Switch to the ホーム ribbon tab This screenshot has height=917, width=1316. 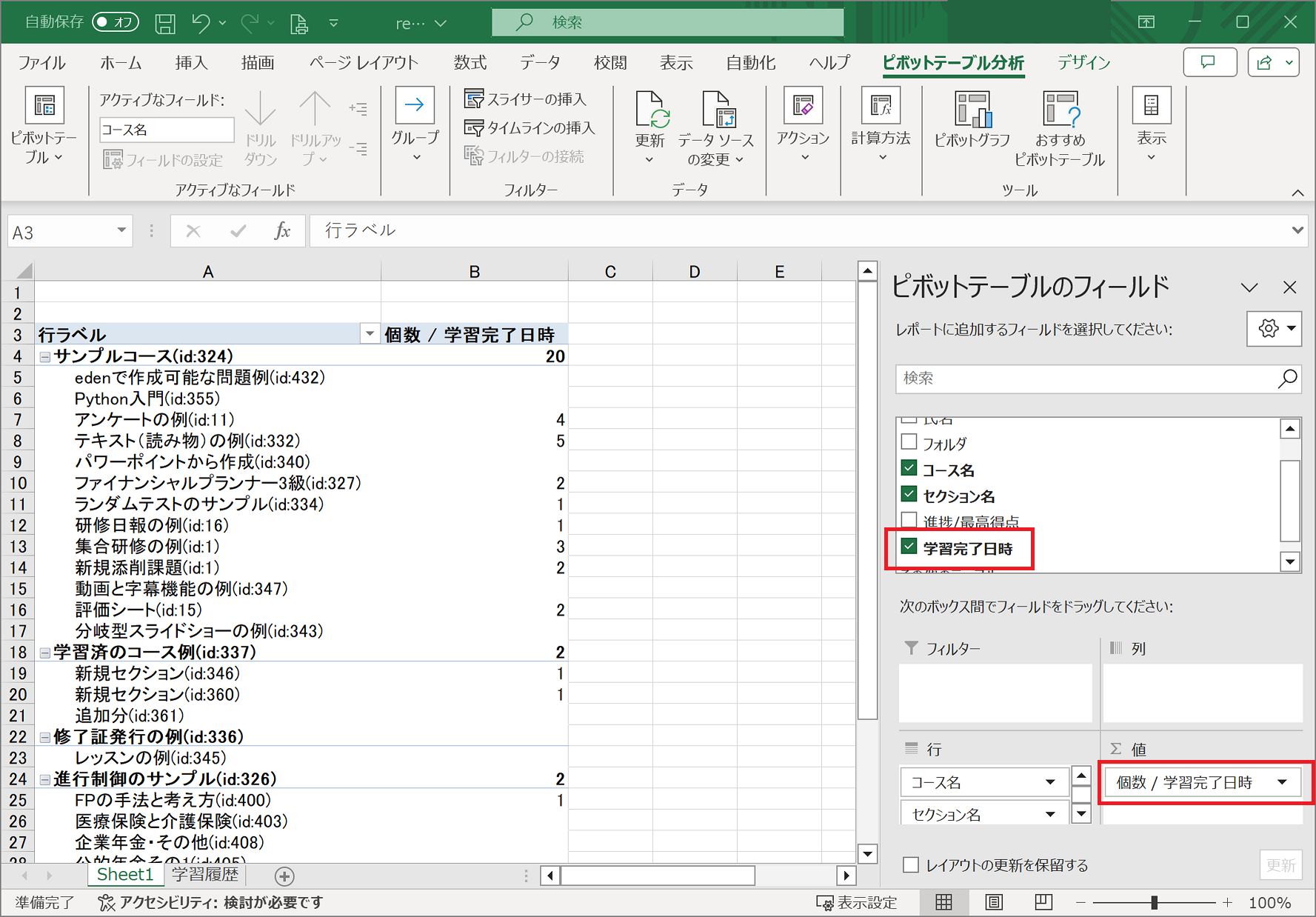tap(121, 63)
